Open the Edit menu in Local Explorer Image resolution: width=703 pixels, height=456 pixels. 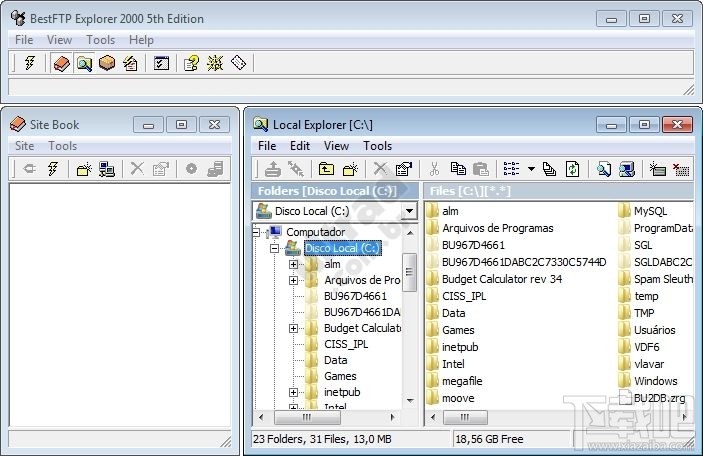300,146
